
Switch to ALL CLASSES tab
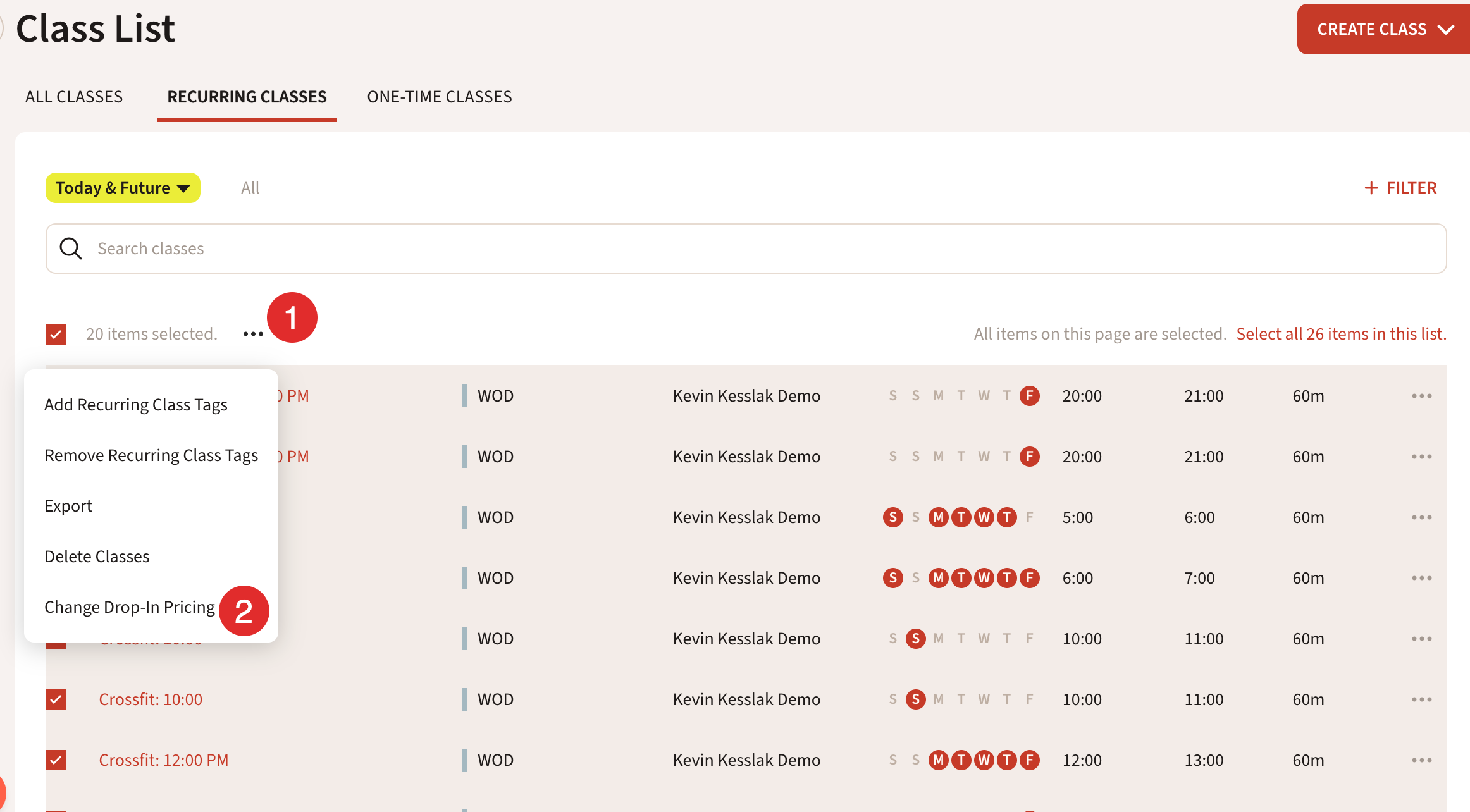(x=74, y=97)
